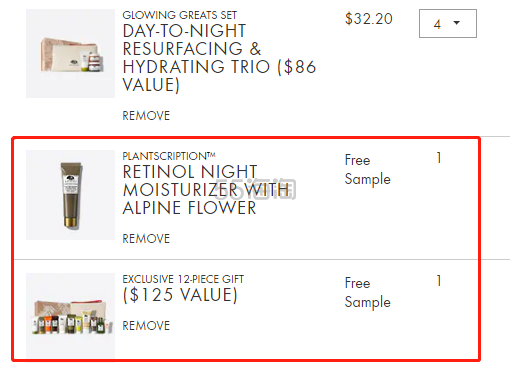
Task: Select the ($125 VALUE) gift title
Action: [180, 295]
